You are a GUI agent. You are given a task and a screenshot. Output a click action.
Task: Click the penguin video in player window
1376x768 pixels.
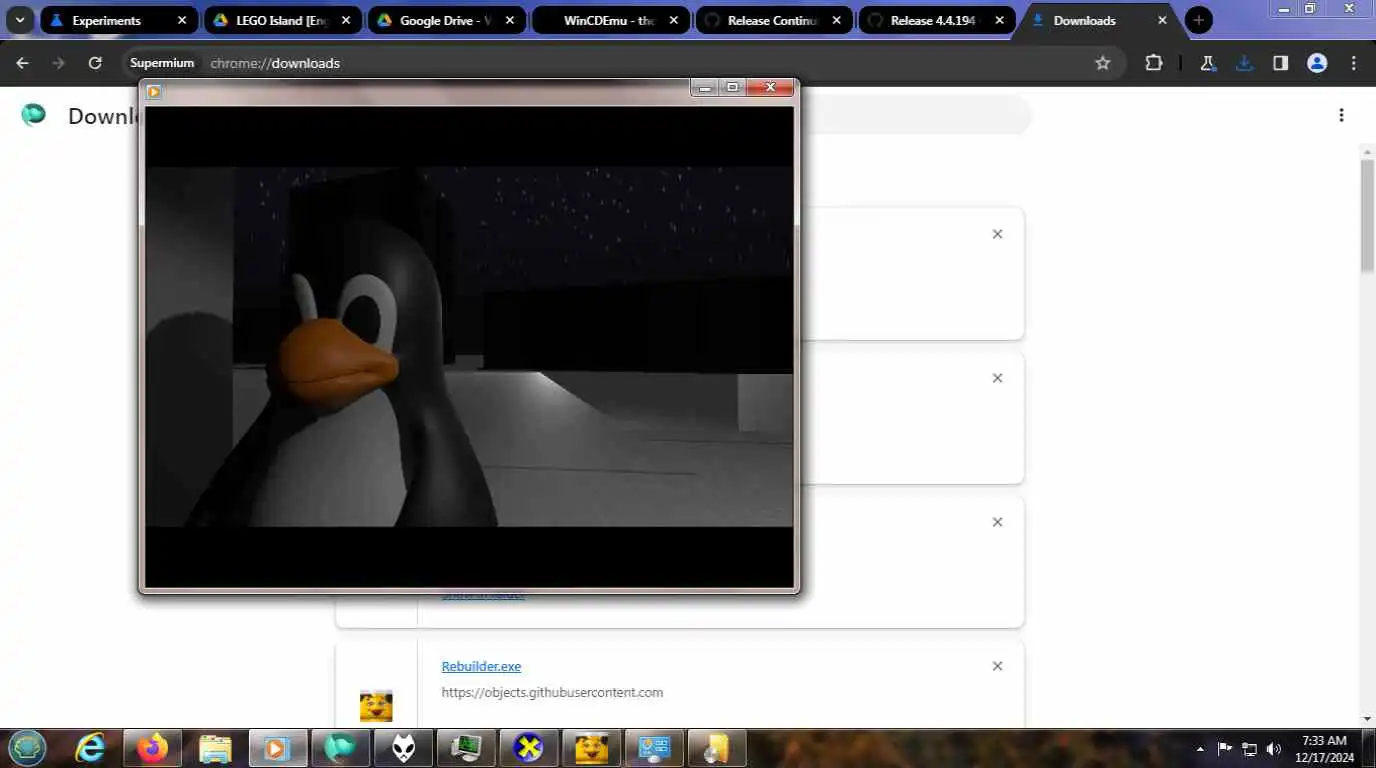tap(469, 346)
